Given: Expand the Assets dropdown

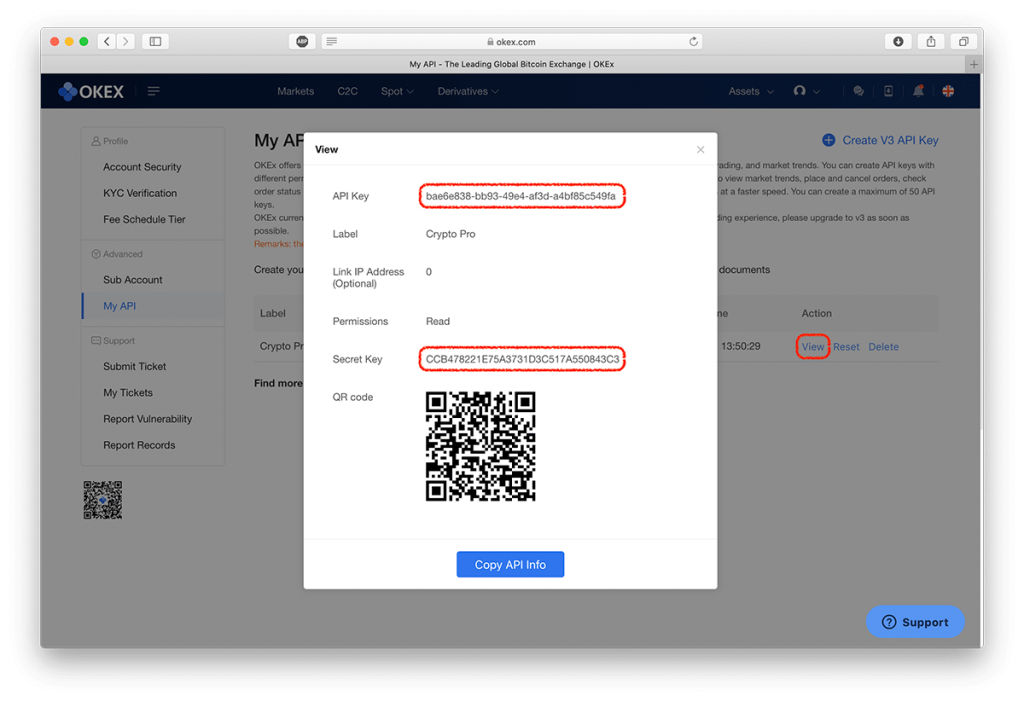Looking at the screenshot, I should (x=751, y=91).
